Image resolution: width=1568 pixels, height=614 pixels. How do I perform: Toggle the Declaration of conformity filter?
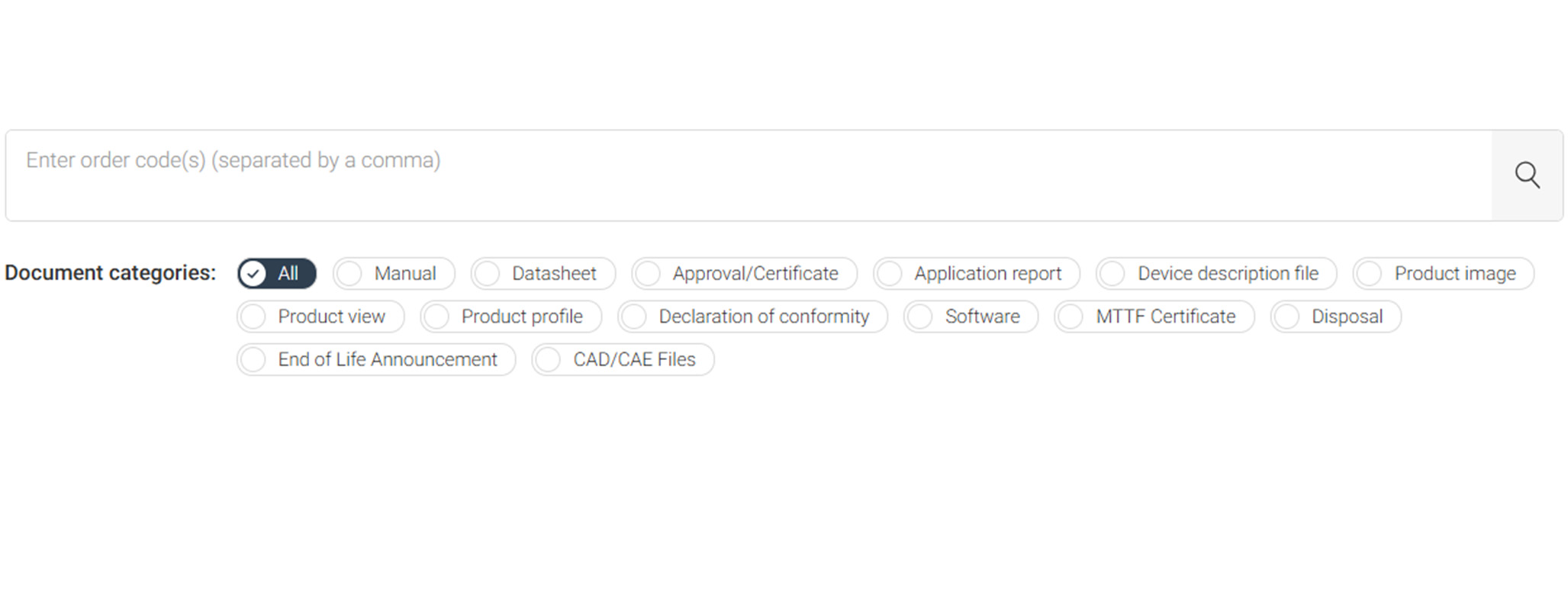[x=752, y=317]
